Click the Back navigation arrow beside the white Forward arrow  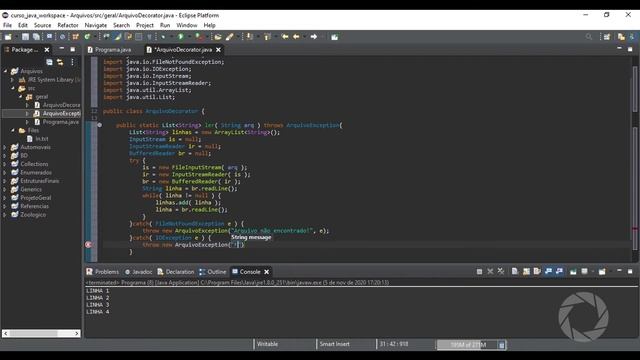click(296, 37)
